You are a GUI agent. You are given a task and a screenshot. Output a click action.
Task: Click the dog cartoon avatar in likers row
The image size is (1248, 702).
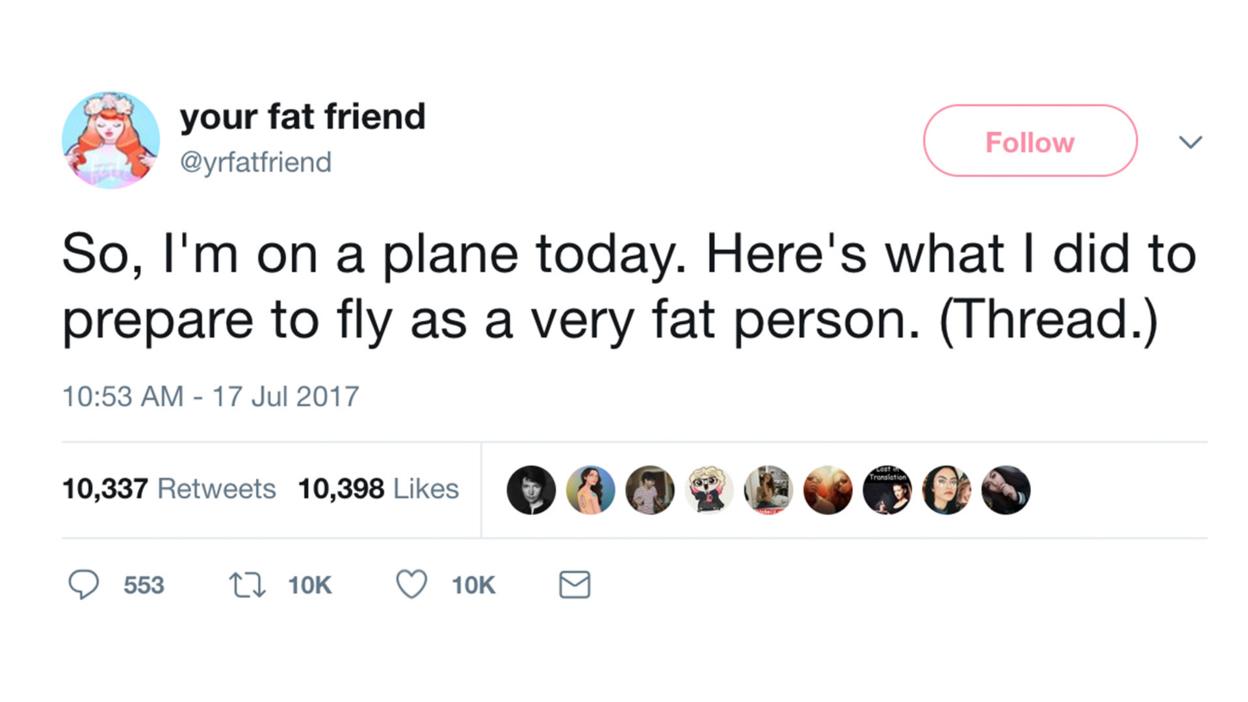click(709, 490)
